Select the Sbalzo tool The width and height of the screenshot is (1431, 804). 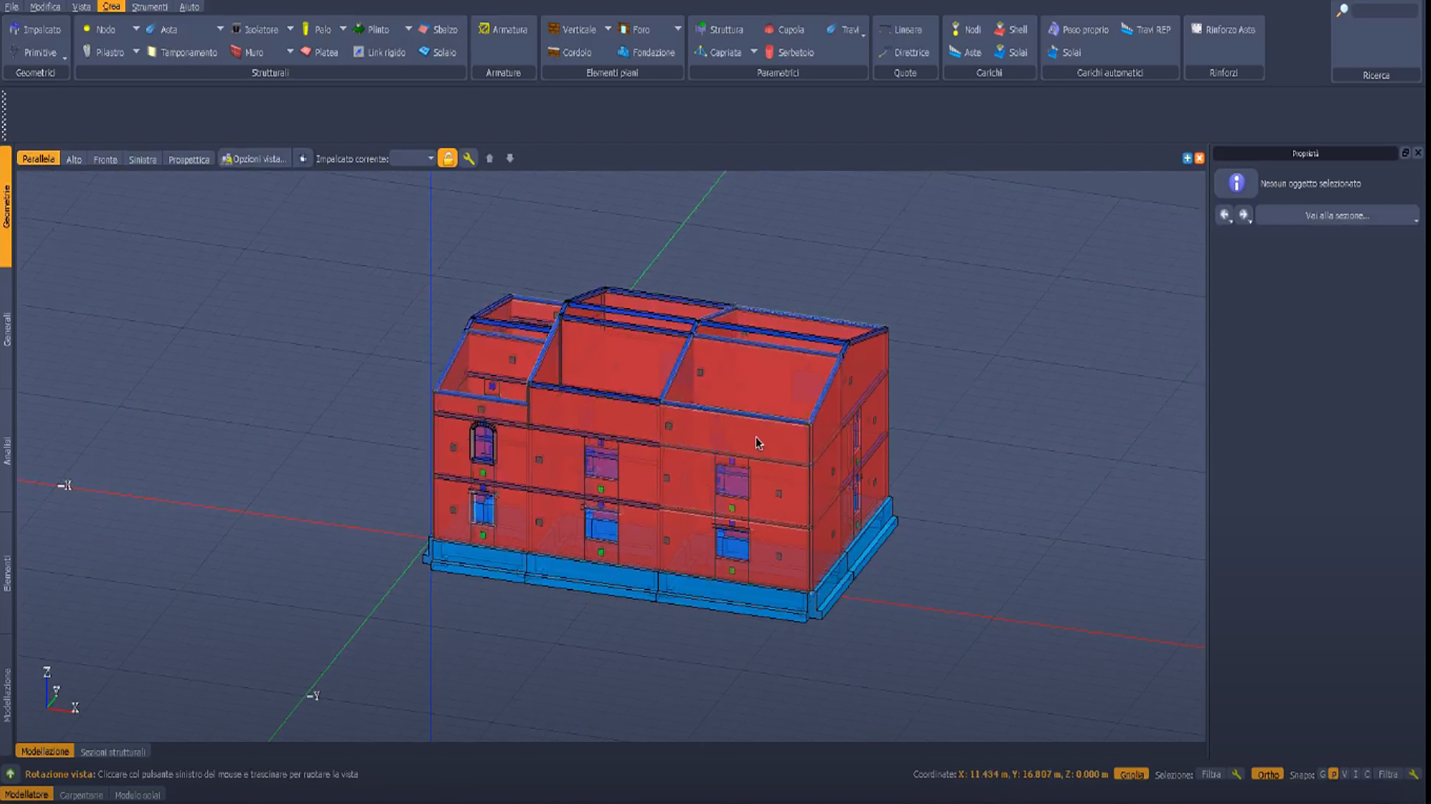pos(438,30)
